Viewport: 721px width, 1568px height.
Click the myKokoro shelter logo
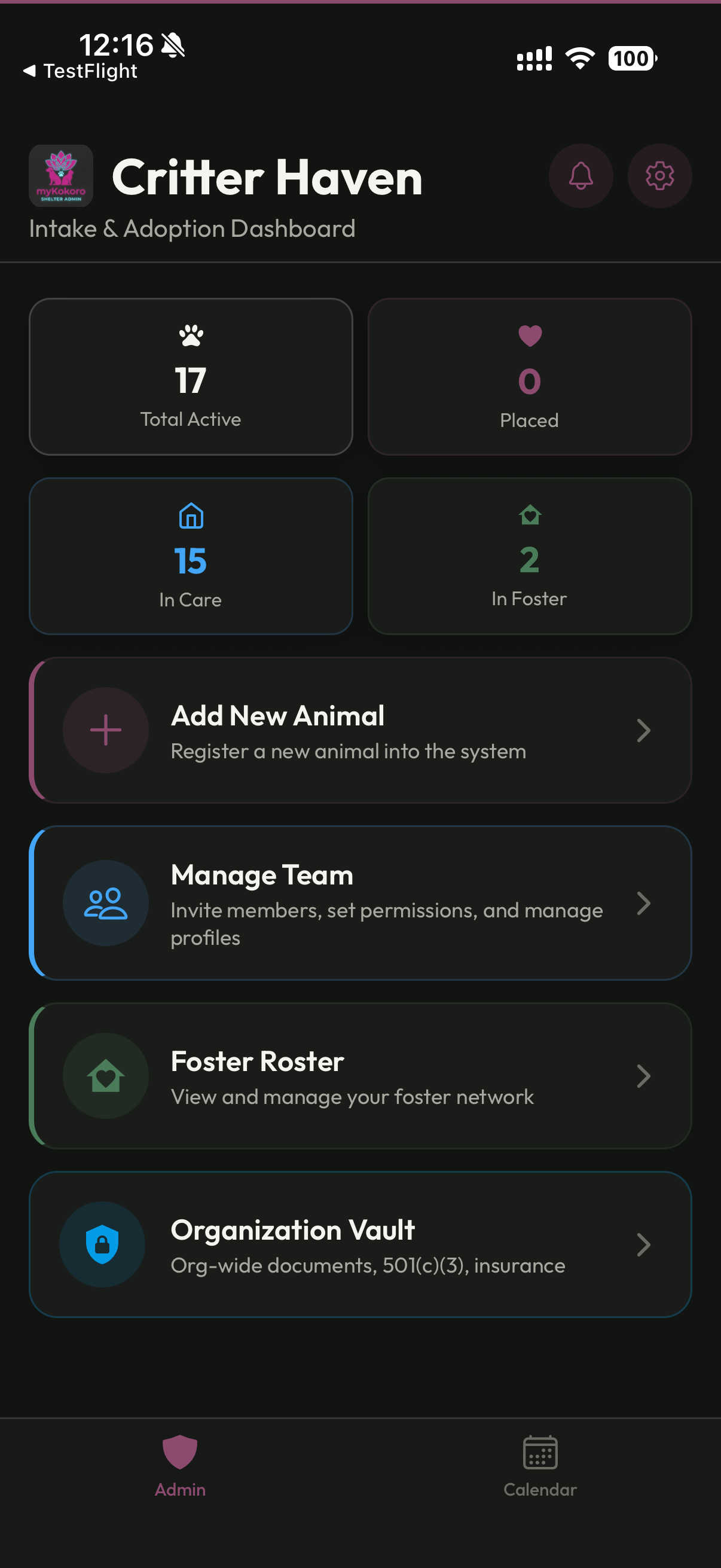[x=61, y=176]
